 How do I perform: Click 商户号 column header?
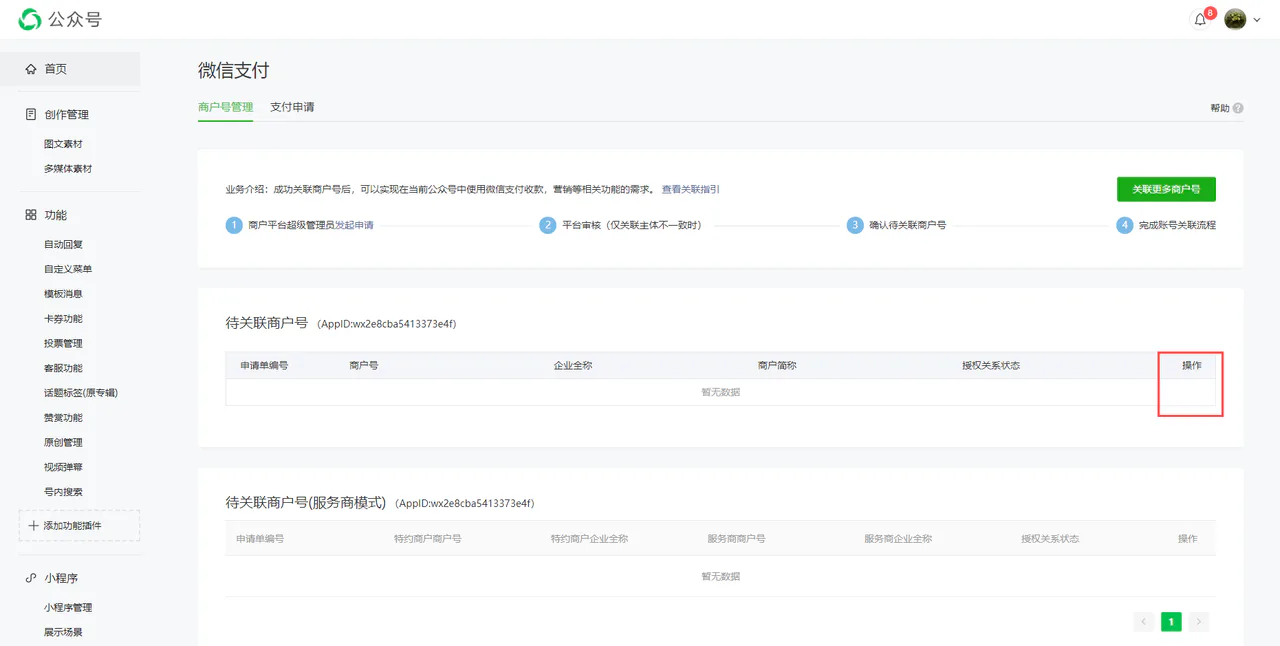pyautogui.click(x=364, y=365)
